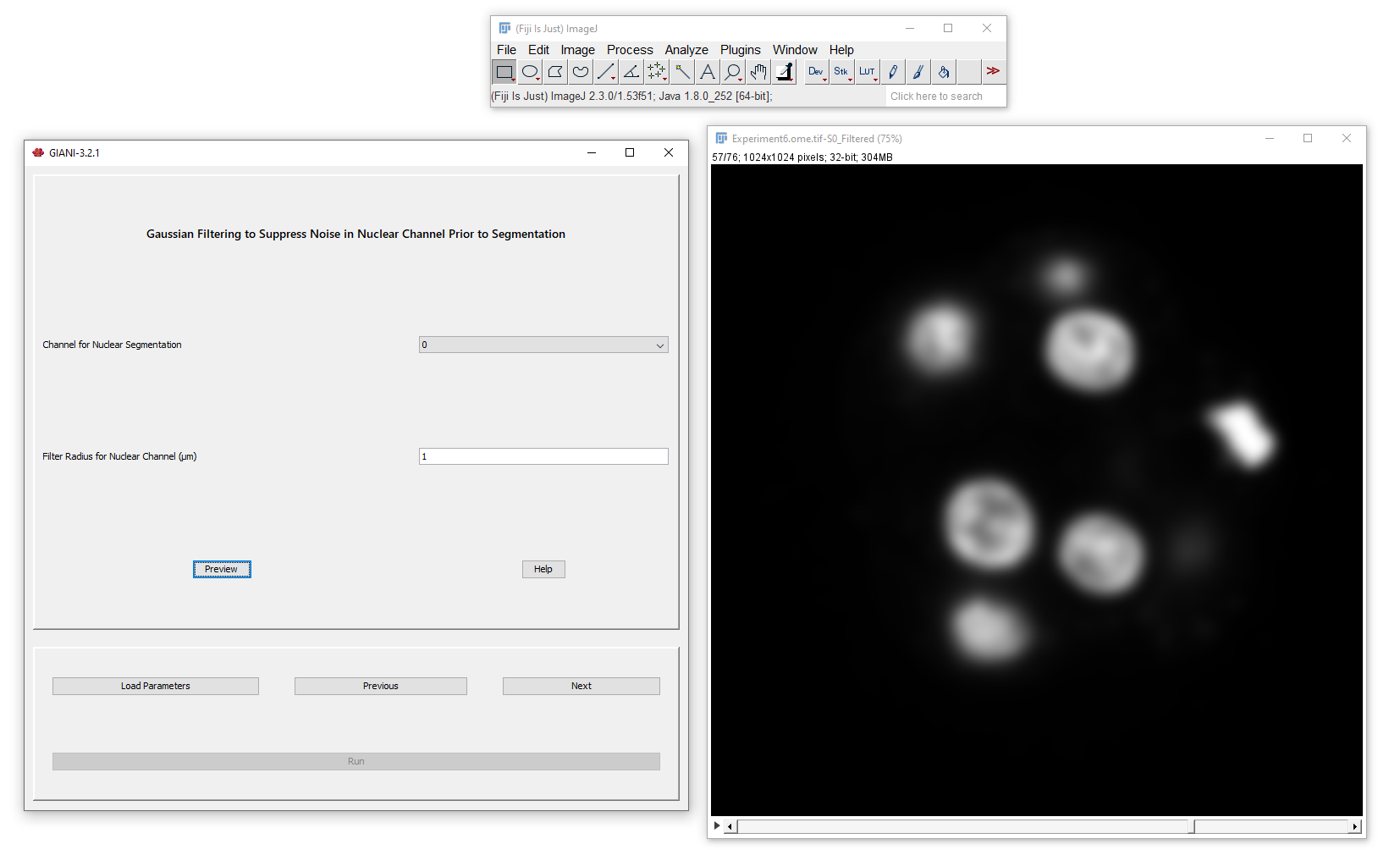This screenshot has width=1400, height=850.
Task: Open the Edit menu
Action: point(538,50)
